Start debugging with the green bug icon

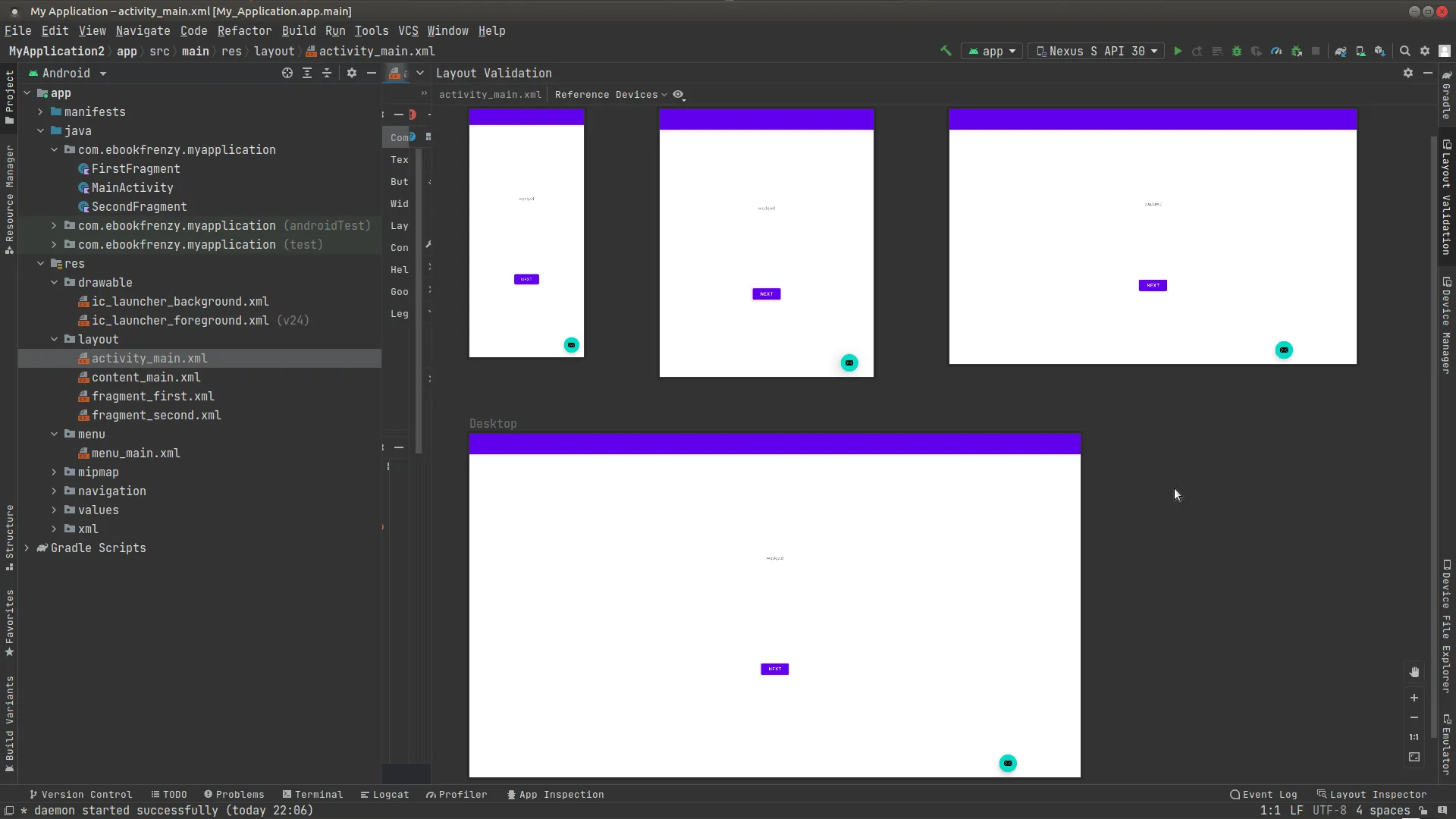click(x=1237, y=51)
